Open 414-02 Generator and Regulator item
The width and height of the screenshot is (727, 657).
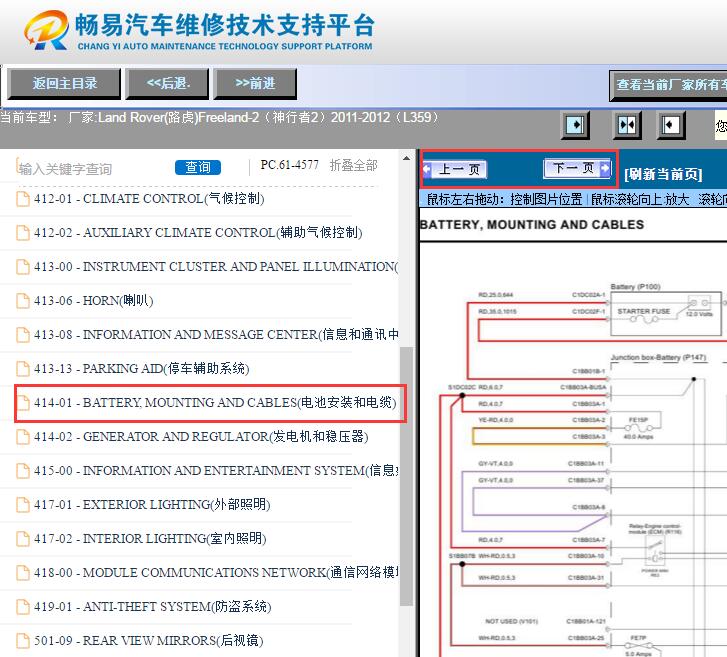point(201,436)
